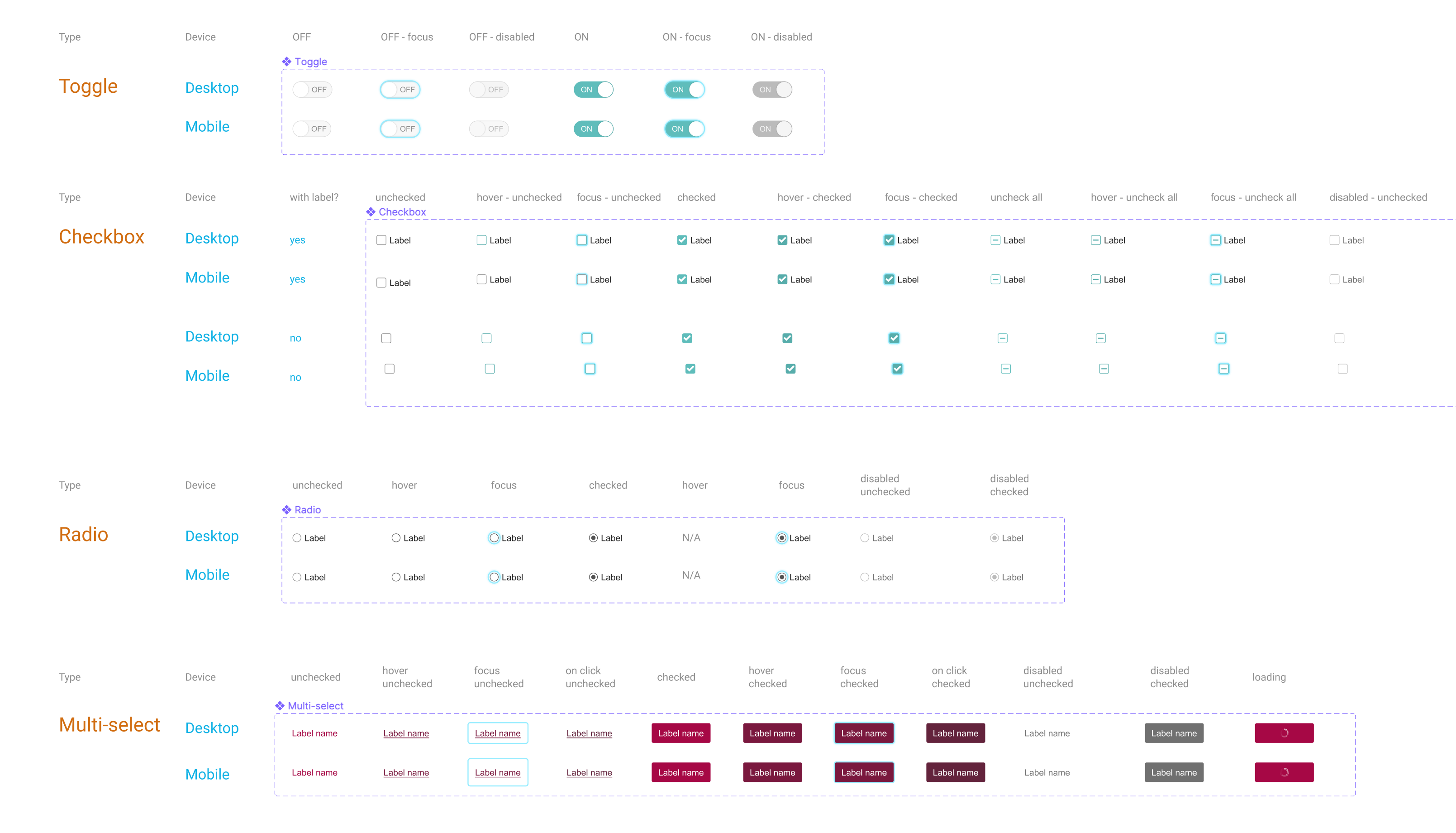Select the Checkbox component label icon
Image resolution: width=1456 pixels, height=833 pixels.
[x=371, y=212]
